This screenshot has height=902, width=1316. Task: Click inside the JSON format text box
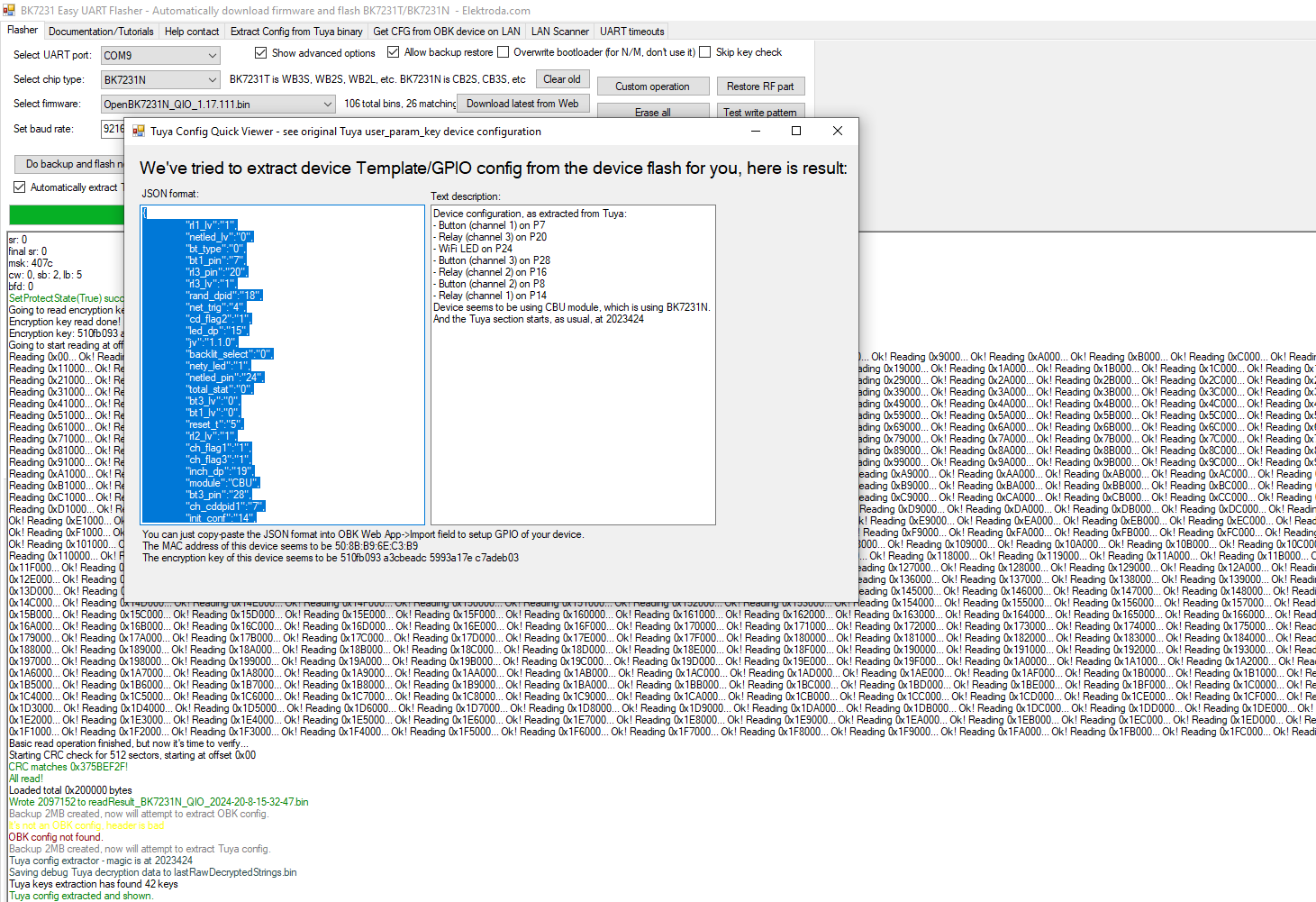click(283, 365)
